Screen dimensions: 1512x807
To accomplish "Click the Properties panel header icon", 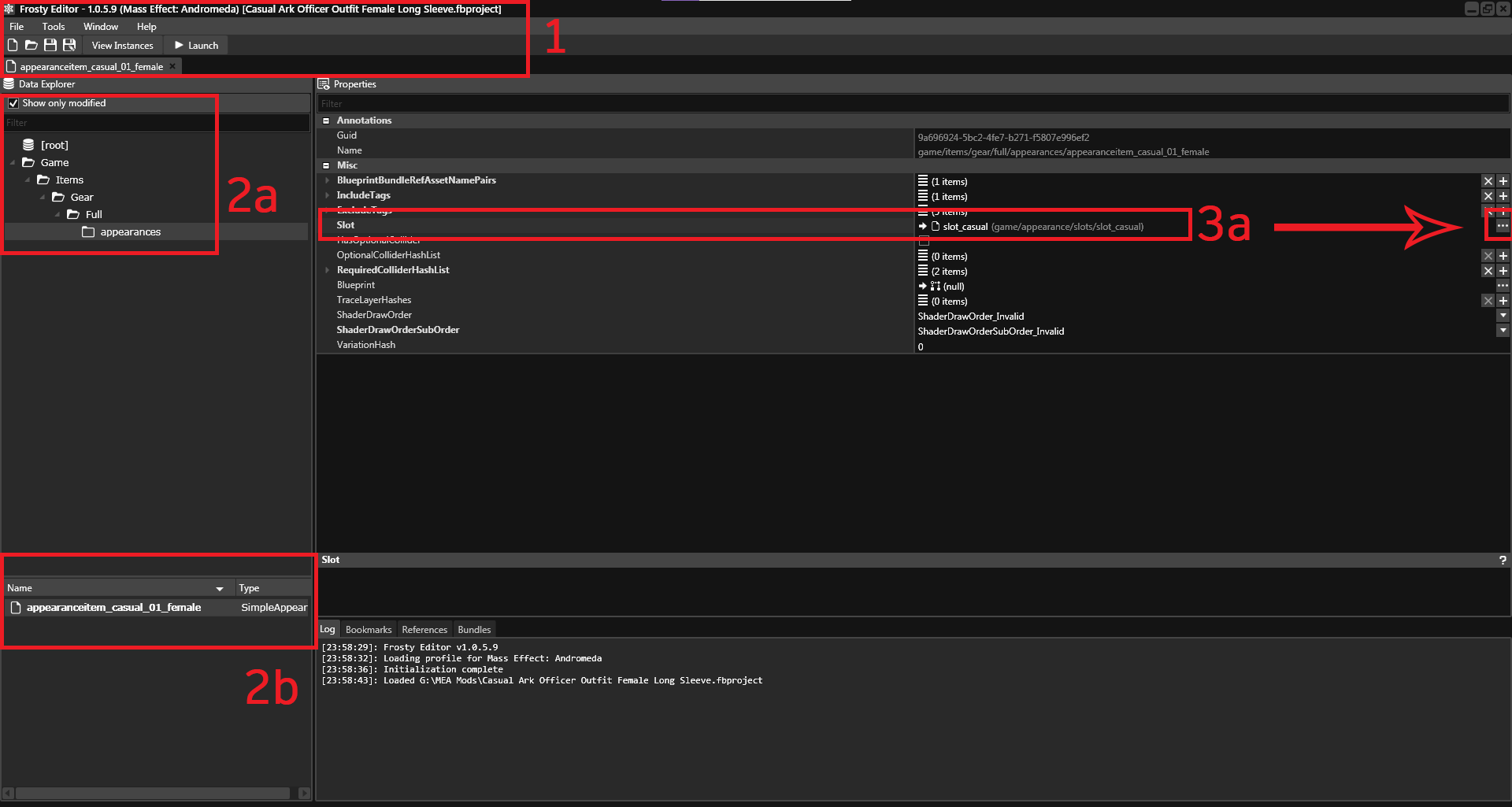I will (x=324, y=84).
